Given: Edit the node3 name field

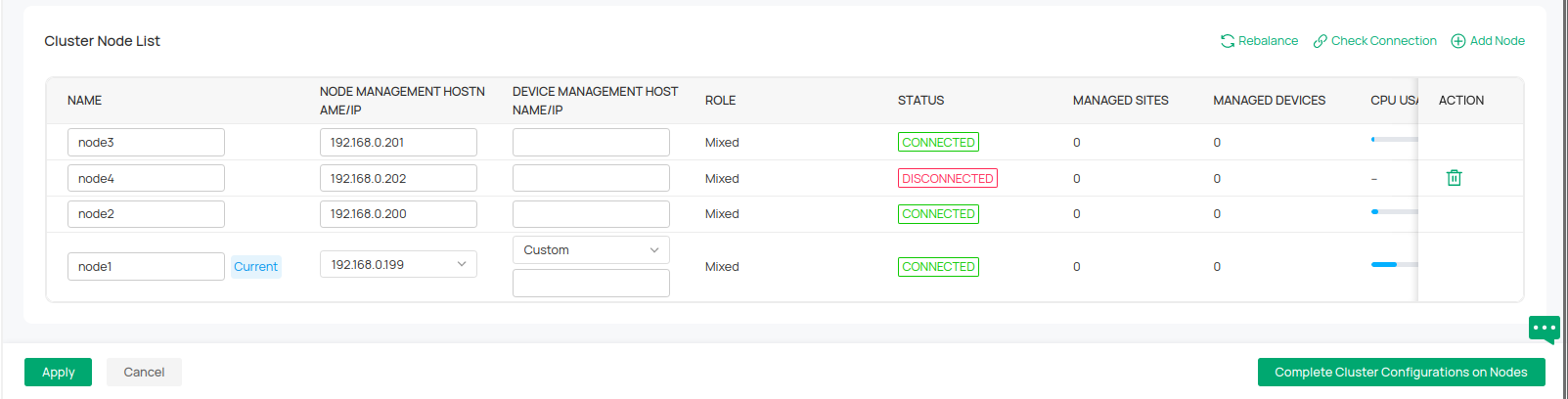Looking at the screenshot, I should 146,143.
